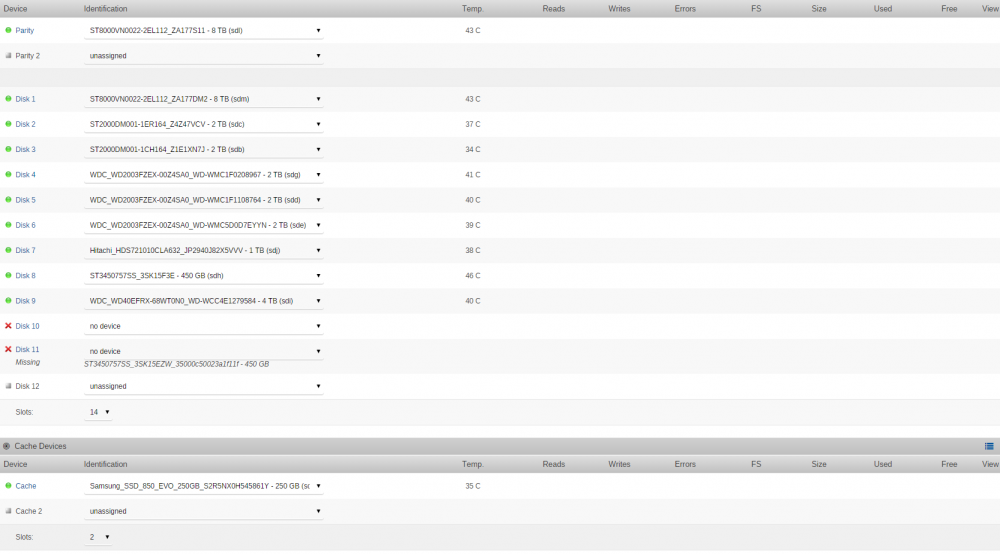This screenshot has height=554, width=1000.
Task: Open the Disk 8 link
Action: pyautogui.click(x=26, y=276)
